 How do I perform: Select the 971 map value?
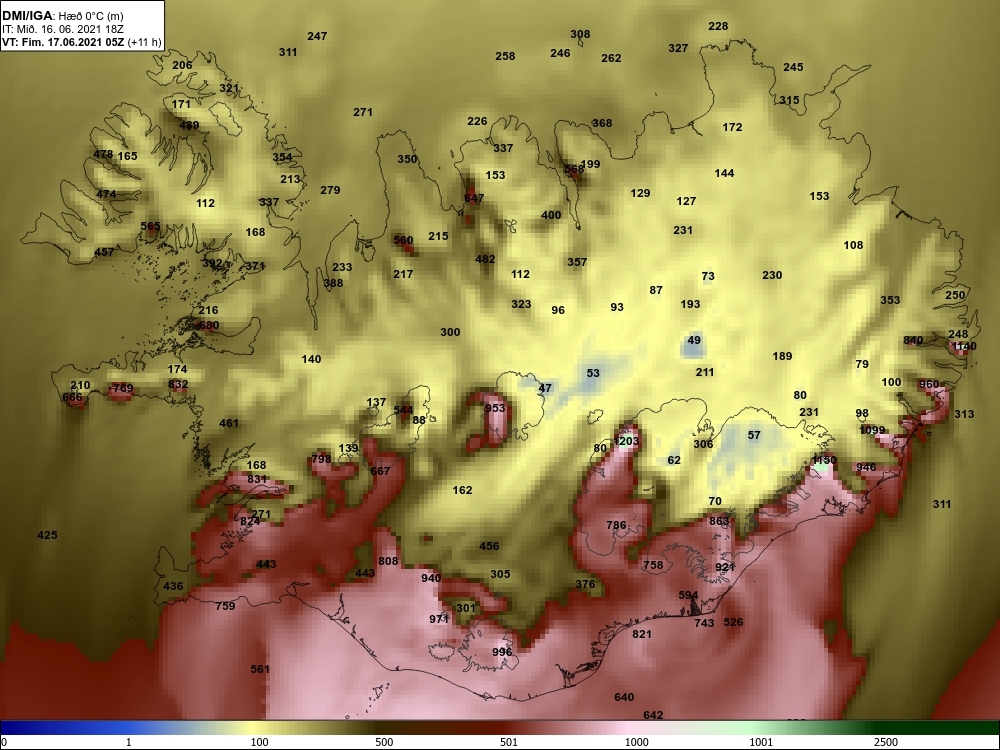[439, 619]
